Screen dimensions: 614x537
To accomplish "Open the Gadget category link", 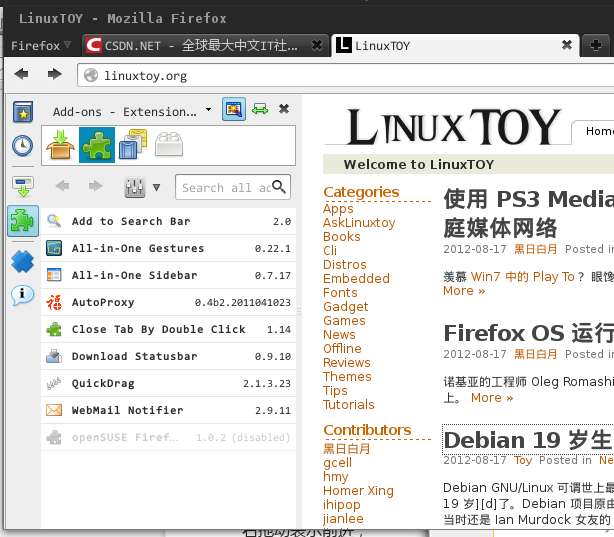I will pos(346,307).
